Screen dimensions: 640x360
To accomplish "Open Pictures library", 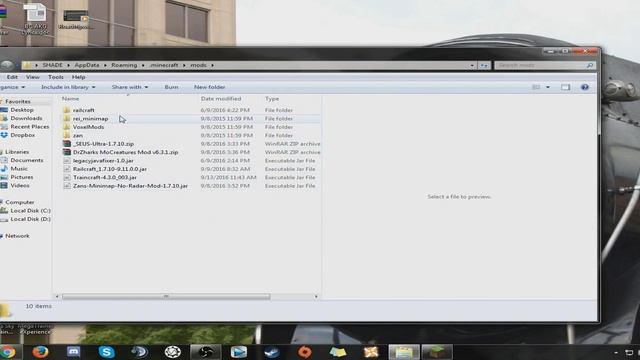I will (22, 177).
